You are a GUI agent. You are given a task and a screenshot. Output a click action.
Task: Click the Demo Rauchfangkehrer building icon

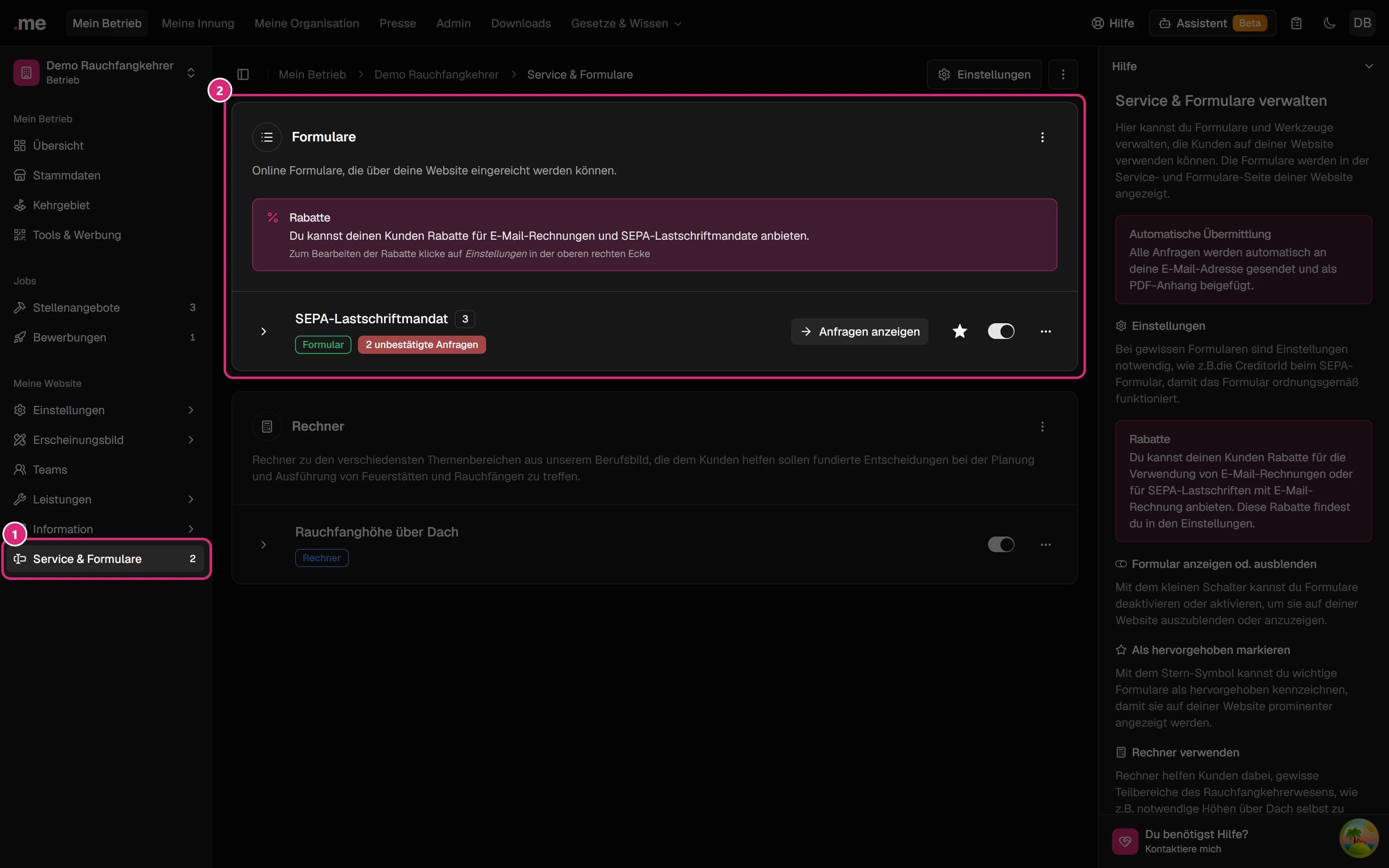pos(26,72)
